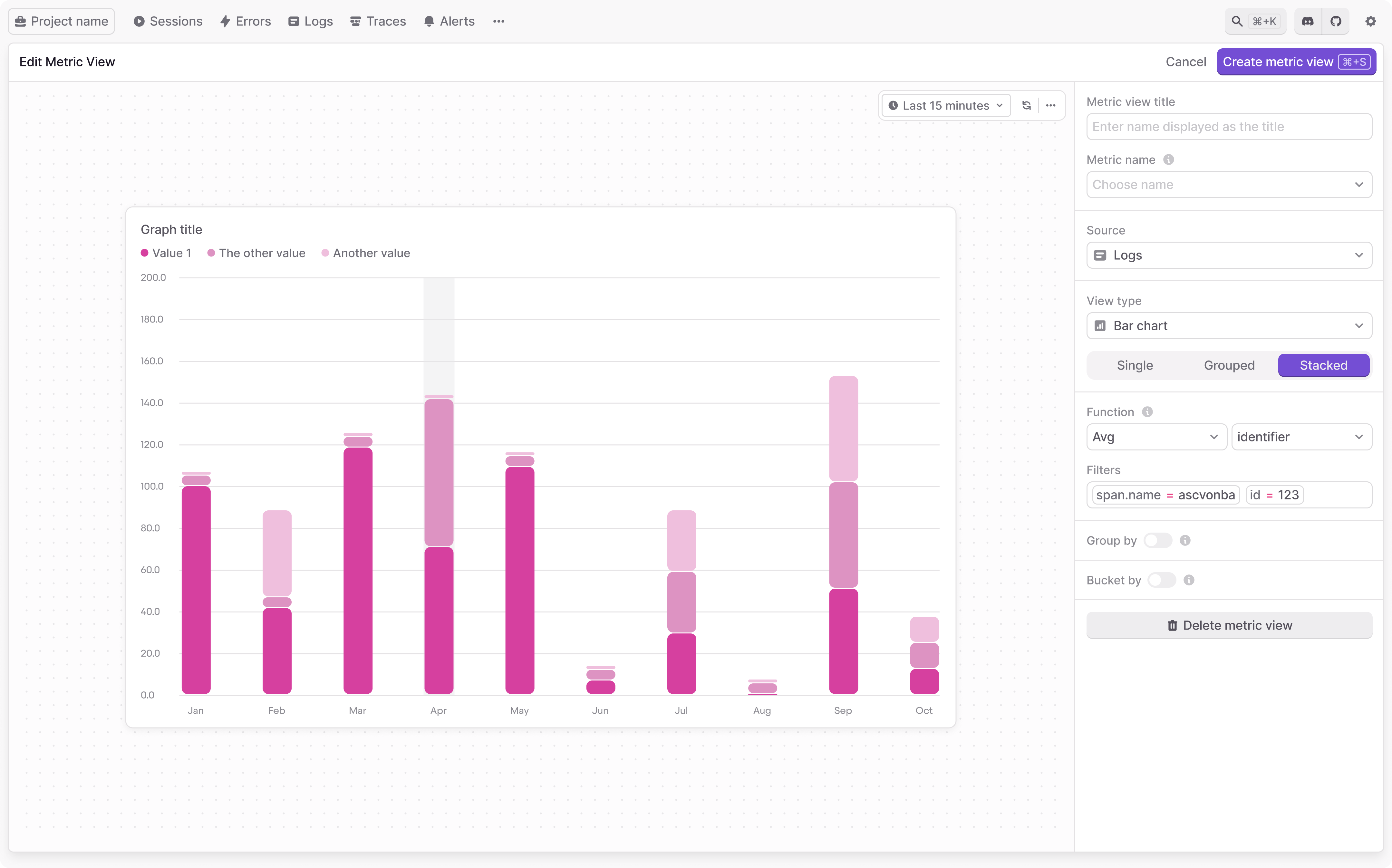Click the Value 1 legend color dot

(x=145, y=253)
